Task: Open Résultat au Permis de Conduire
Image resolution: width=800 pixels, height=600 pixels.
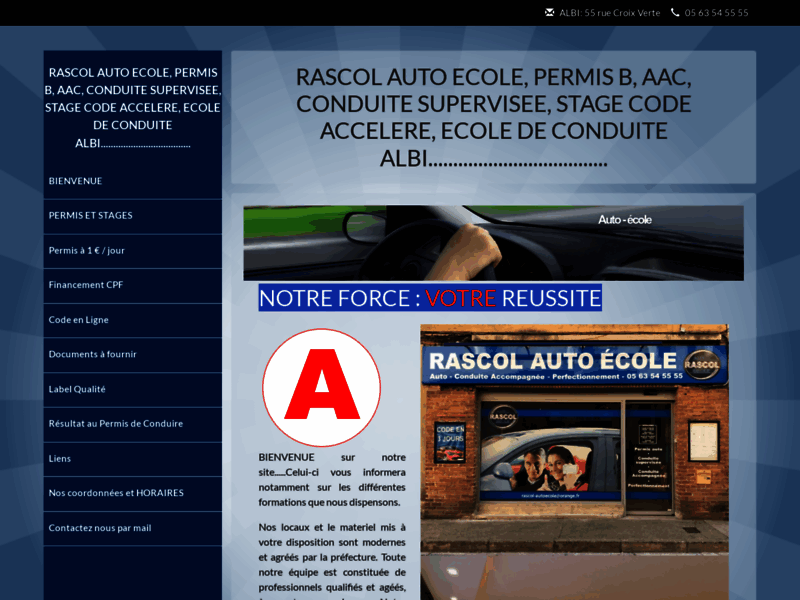Action: [x=133, y=424]
